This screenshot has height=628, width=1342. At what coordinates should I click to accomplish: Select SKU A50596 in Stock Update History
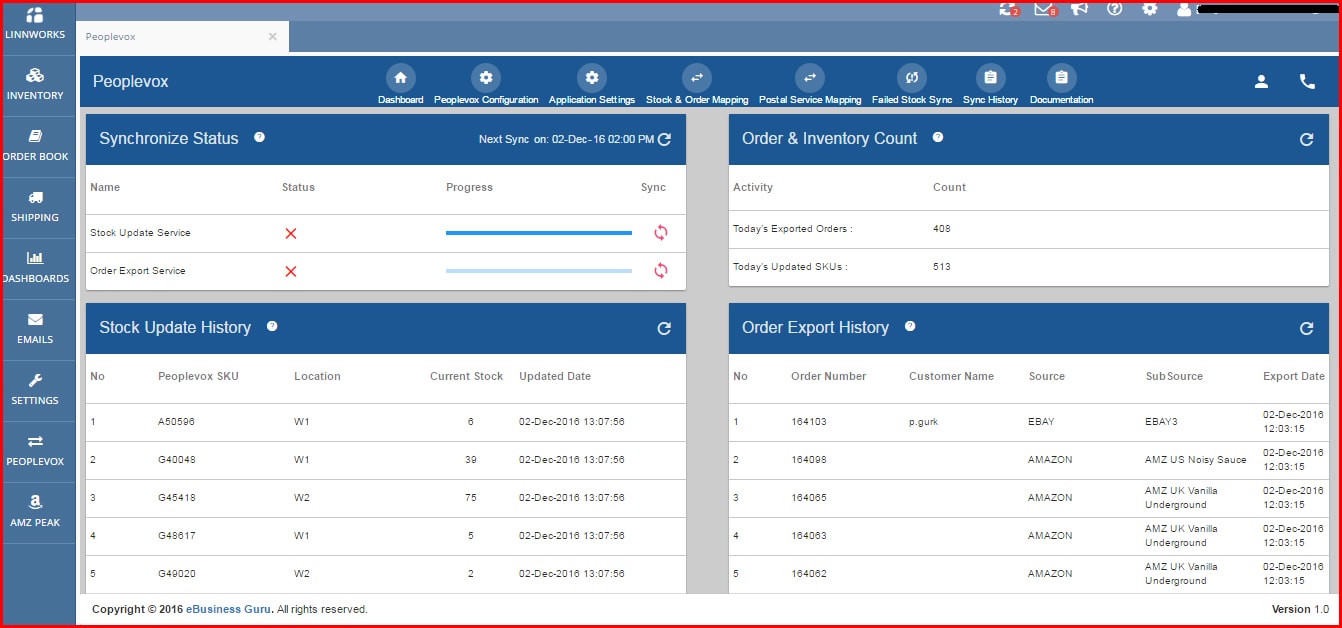(176, 422)
